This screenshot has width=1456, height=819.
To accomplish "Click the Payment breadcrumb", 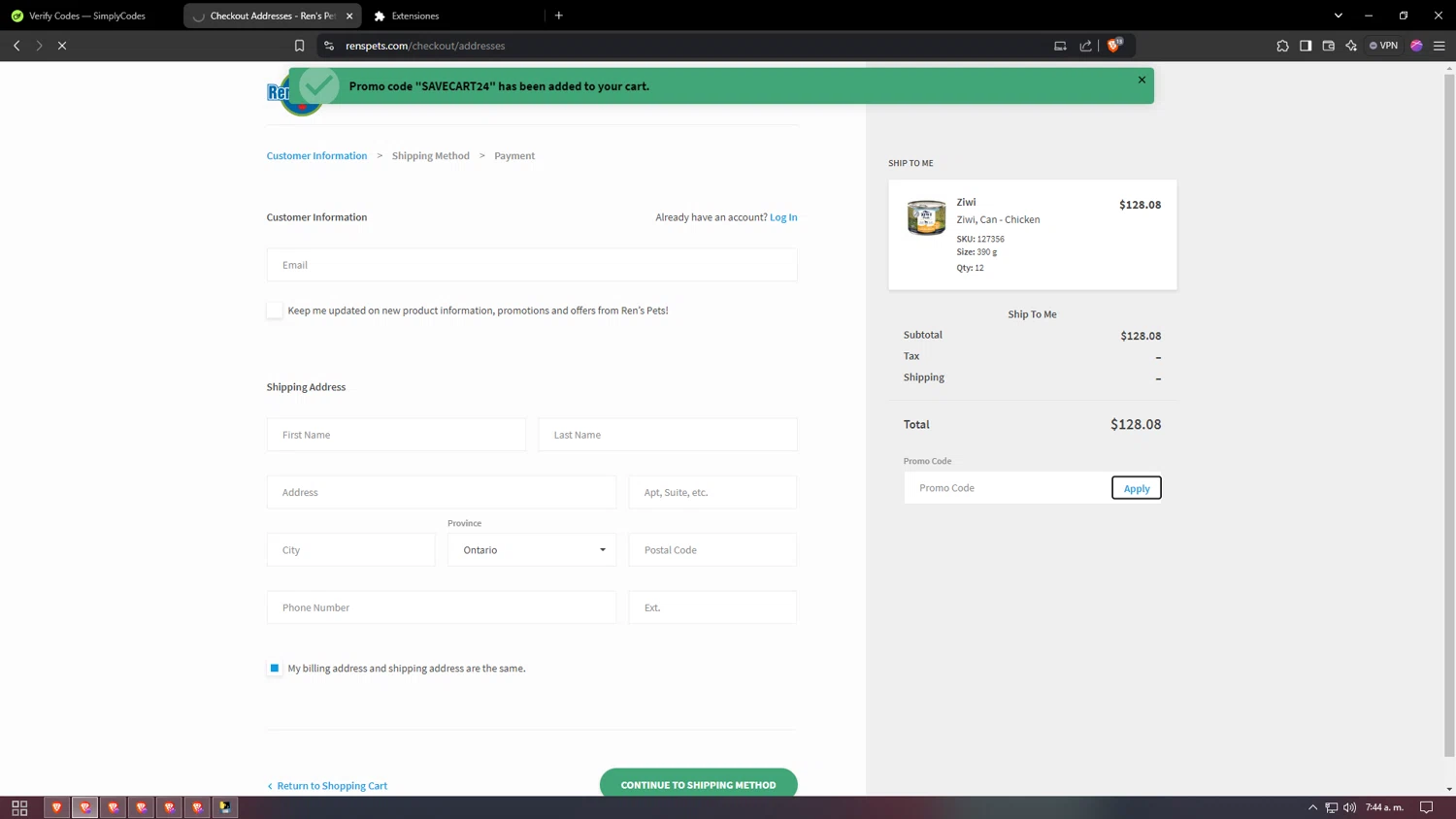I will coord(514,155).
